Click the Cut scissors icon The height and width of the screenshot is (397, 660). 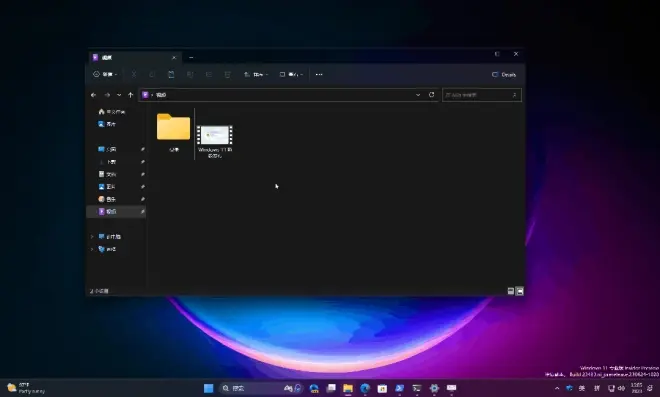[x=134, y=75]
